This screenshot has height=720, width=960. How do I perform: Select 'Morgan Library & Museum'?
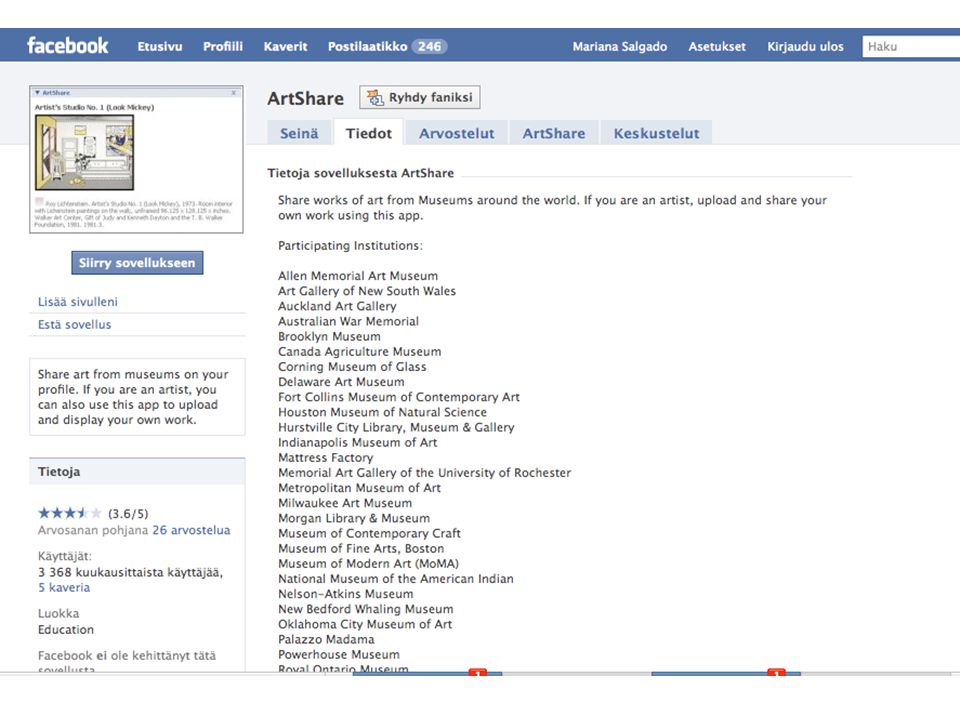point(354,518)
